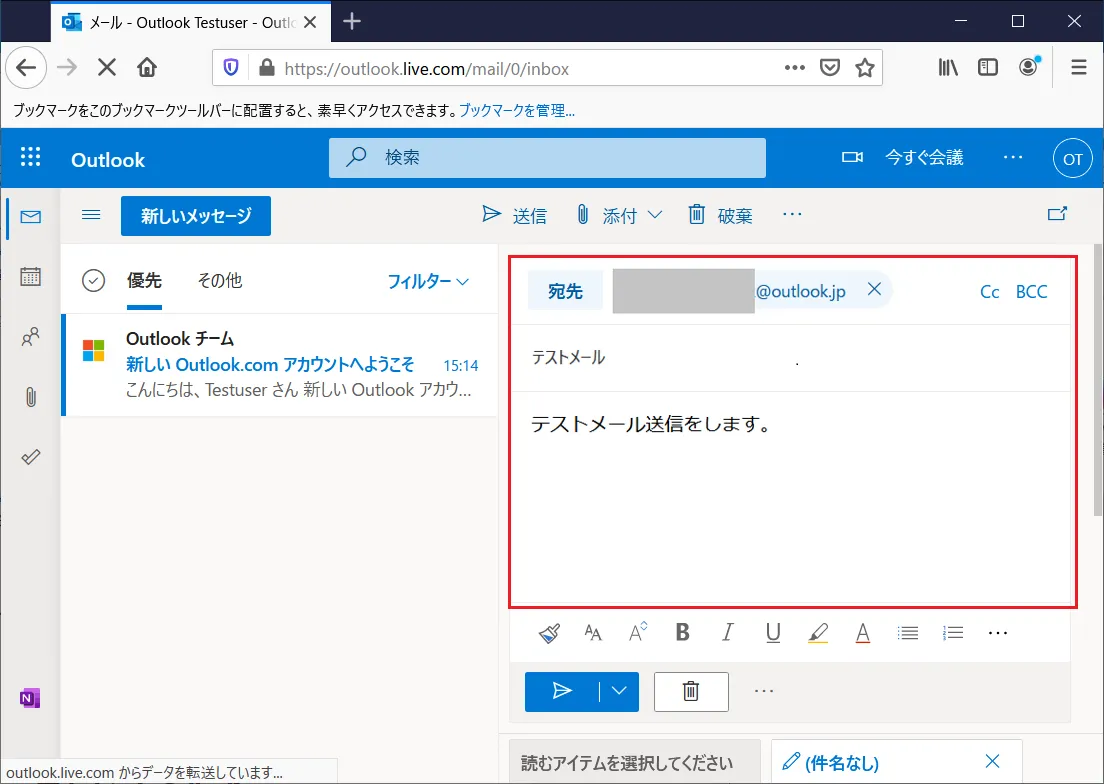
Task: Open the font size grow/shrink icon
Action: point(638,632)
